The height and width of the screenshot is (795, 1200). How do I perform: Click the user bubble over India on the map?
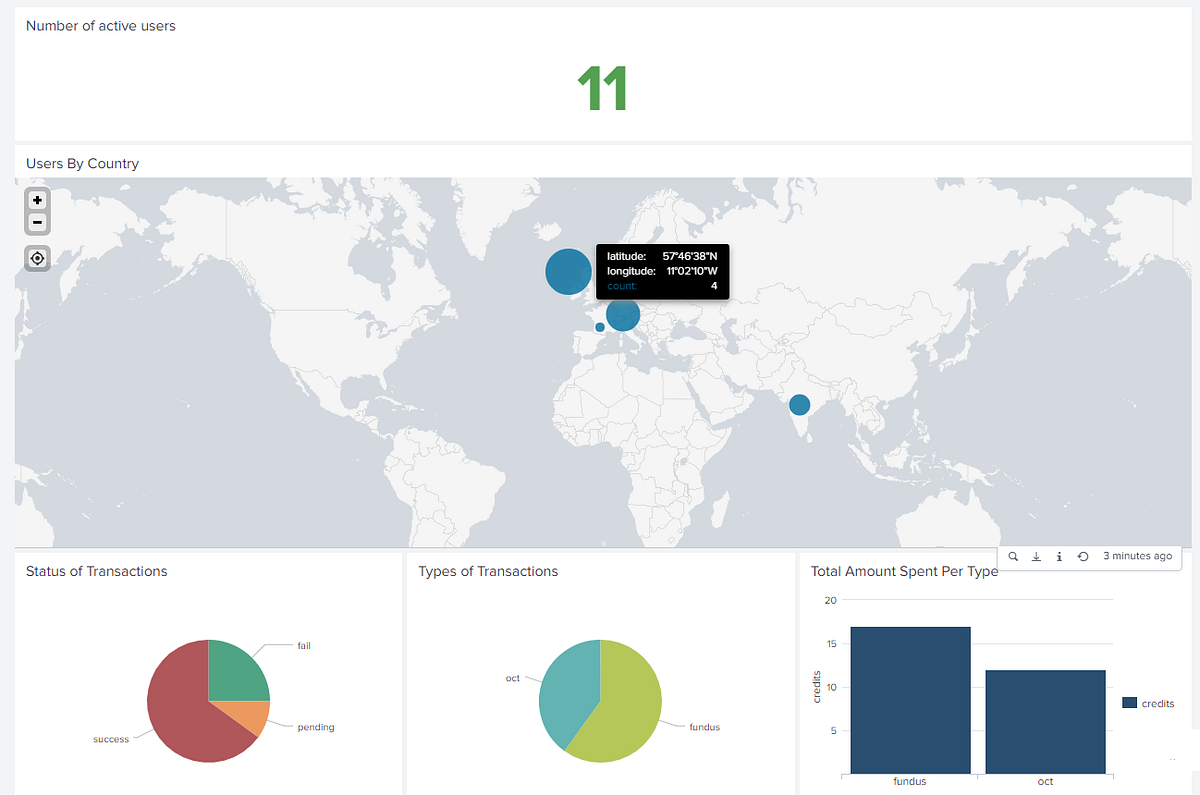coord(799,404)
